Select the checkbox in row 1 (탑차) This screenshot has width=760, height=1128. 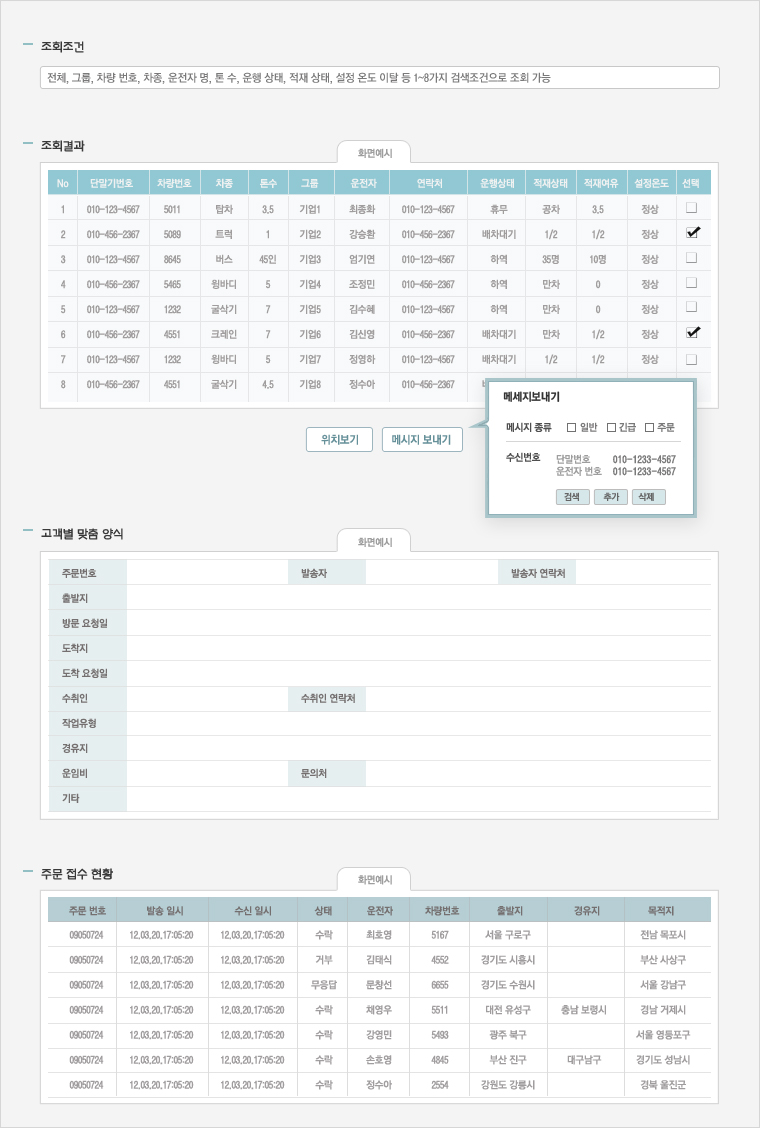(x=691, y=208)
